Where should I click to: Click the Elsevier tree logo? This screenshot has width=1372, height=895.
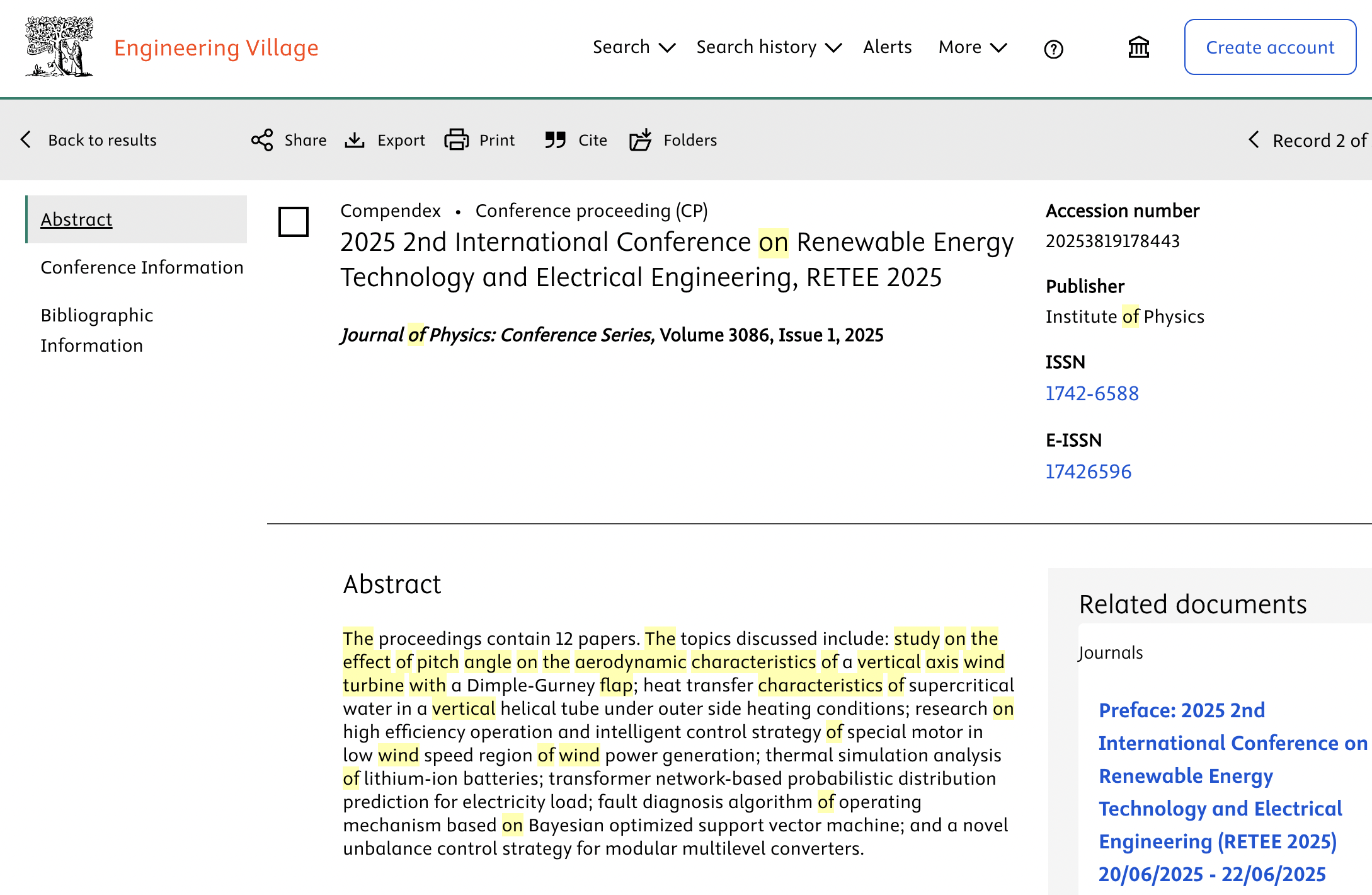(59, 47)
